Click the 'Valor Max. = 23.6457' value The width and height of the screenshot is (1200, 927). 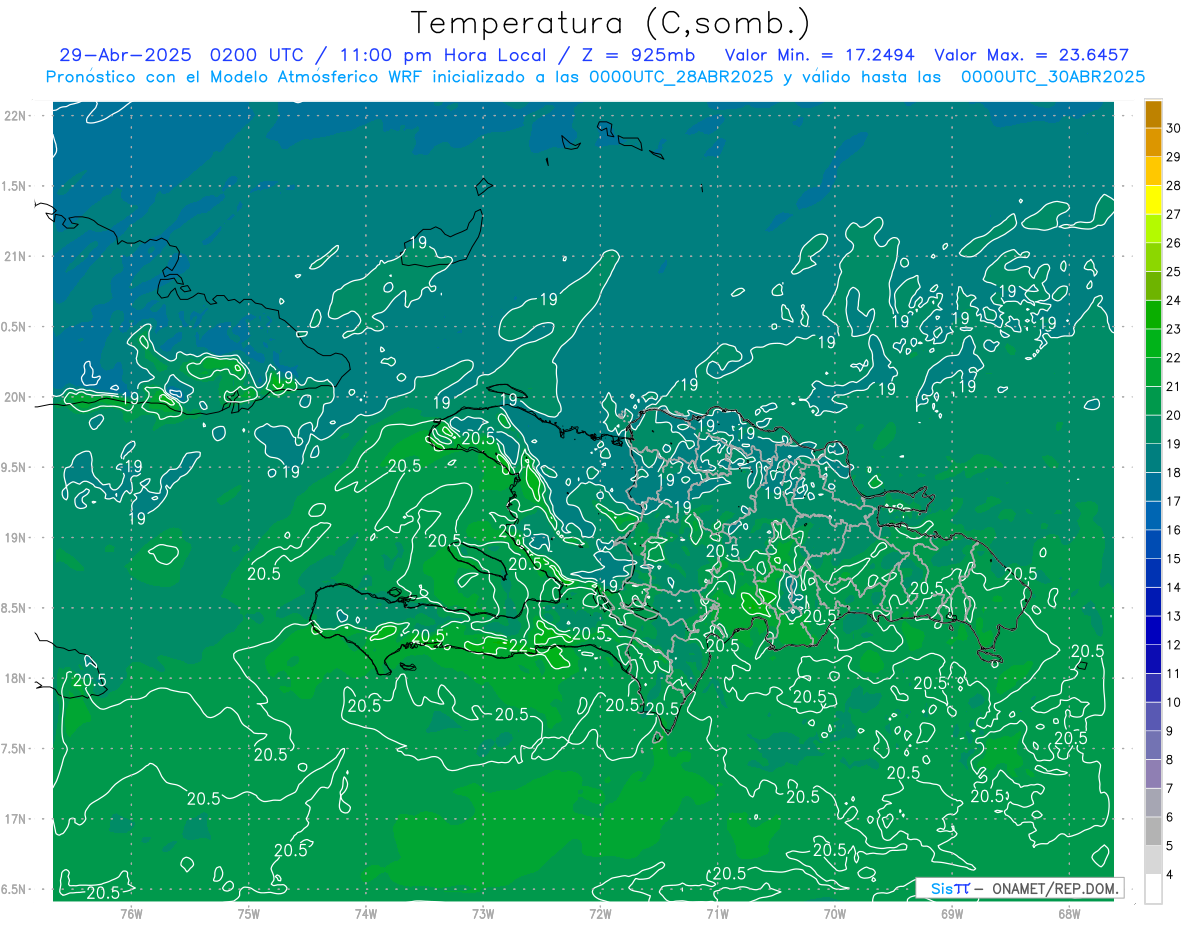click(x=1032, y=55)
